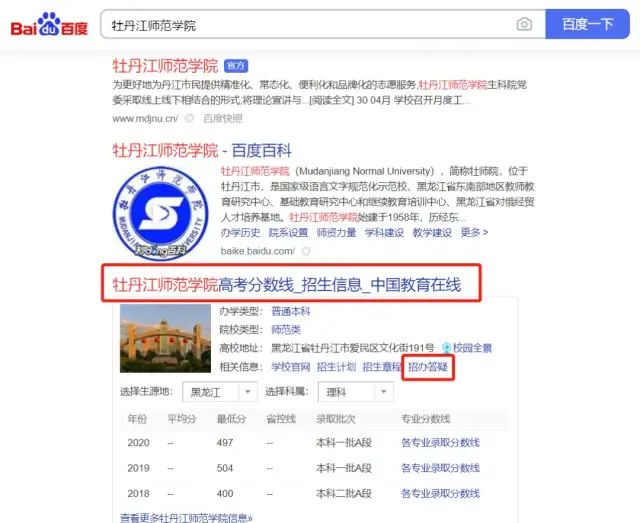Image resolution: width=640 pixels, height=523 pixels.
Task: Click the icon next to www.mdjnu.cn
Action: 189,118
